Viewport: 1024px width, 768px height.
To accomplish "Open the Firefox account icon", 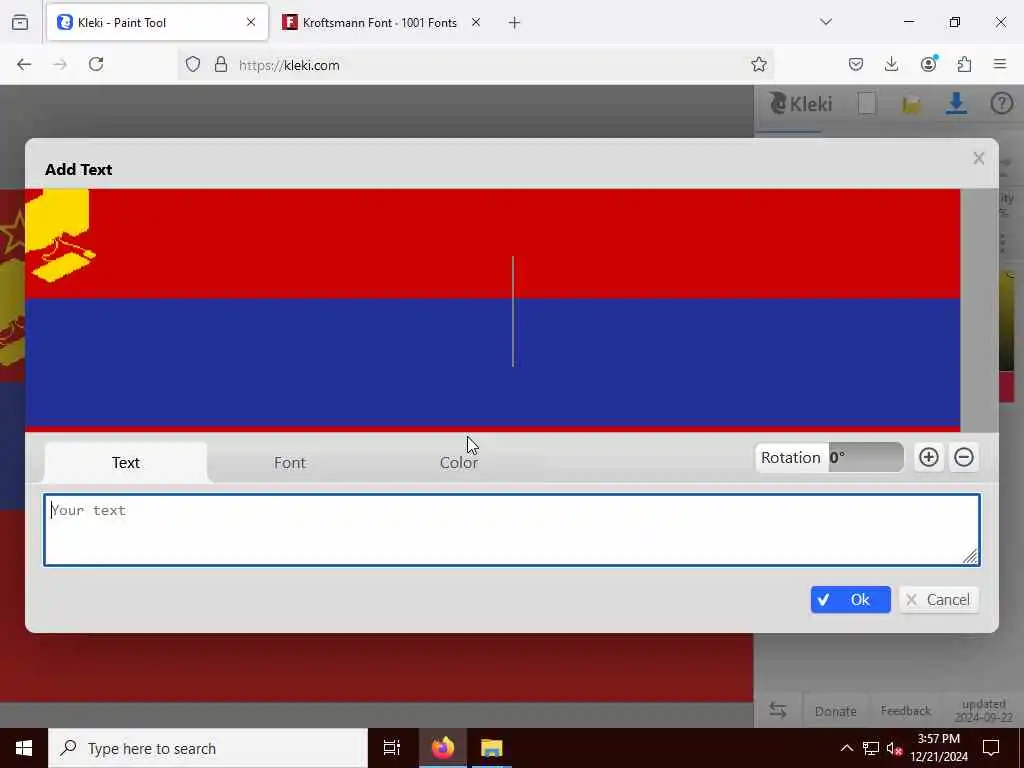I will pos(928,64).
